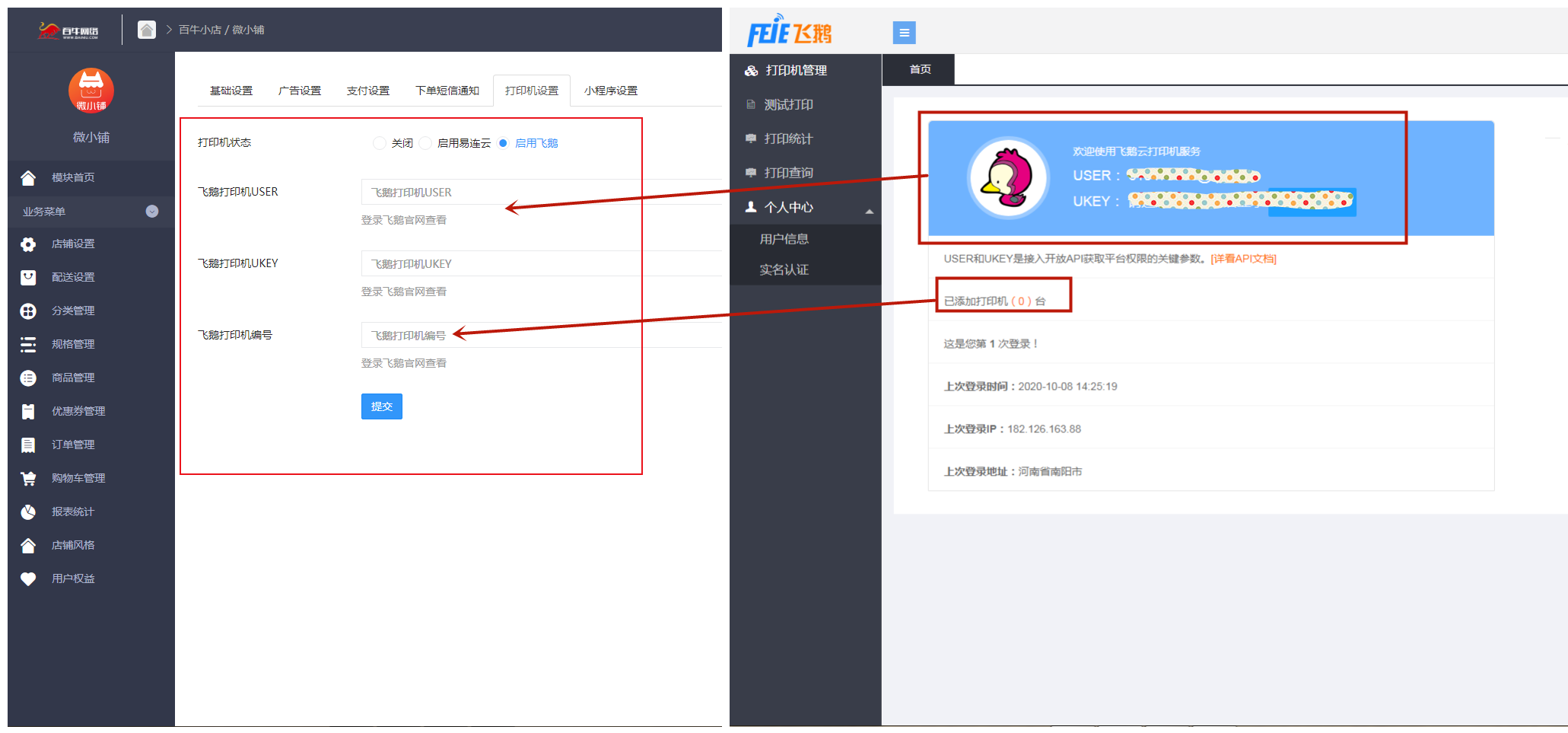
Task: Open the 详看API文档 link
Action: coord(1244,259)
